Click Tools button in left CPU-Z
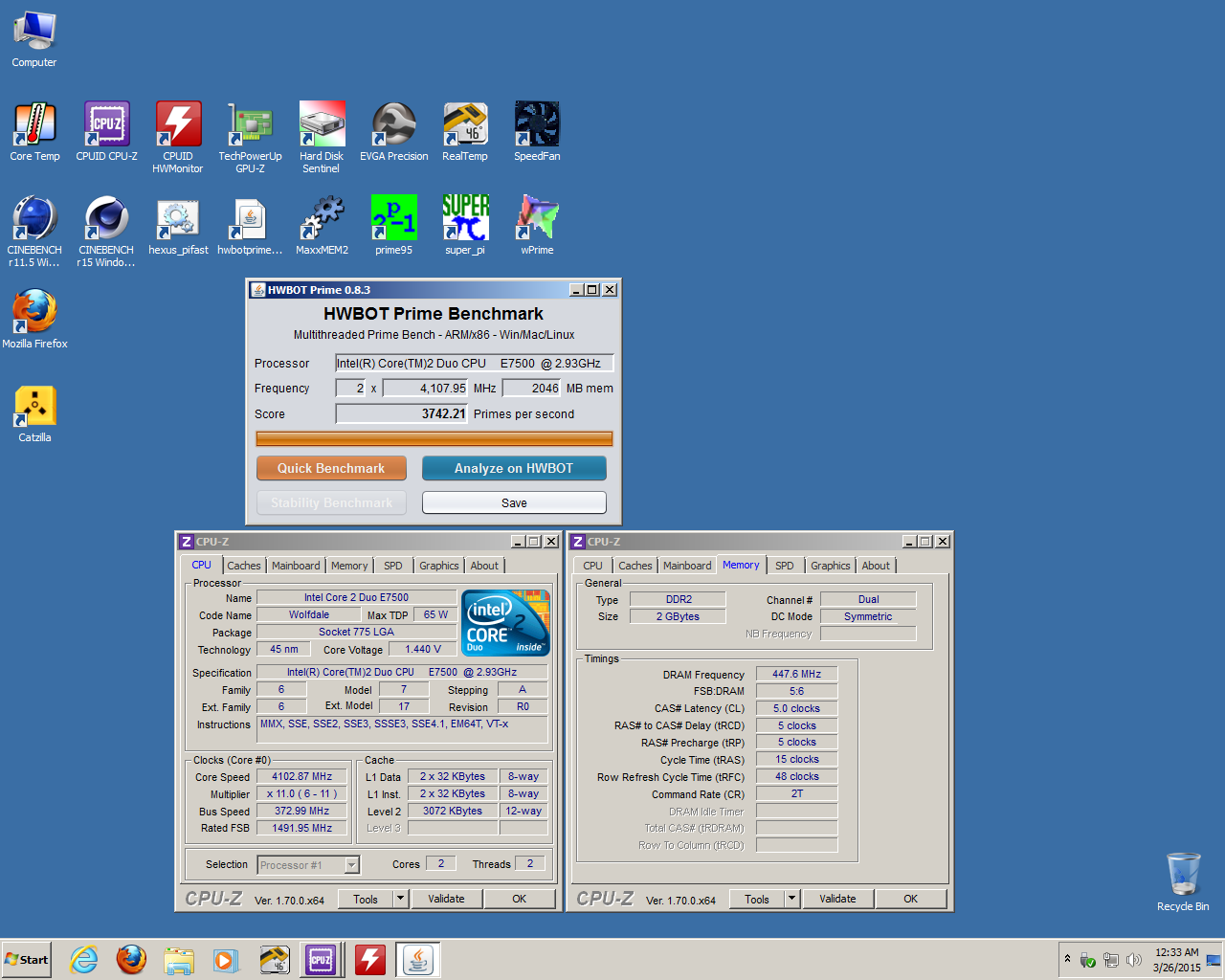1225x980 pixels. [x=366, y=899]
